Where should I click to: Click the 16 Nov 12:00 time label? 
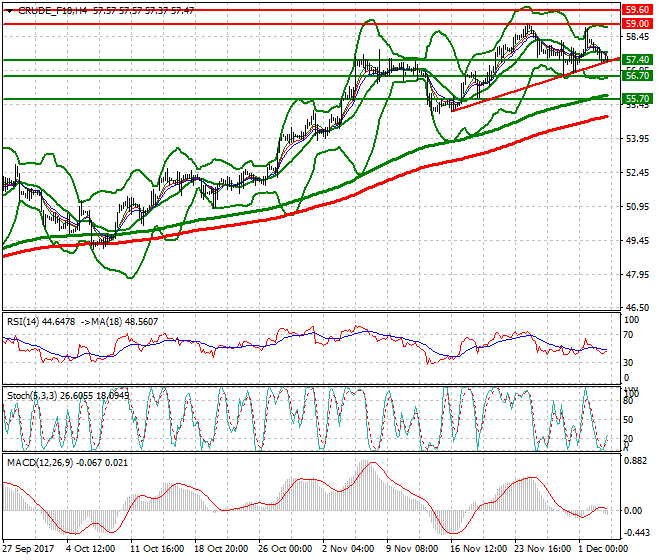click(x=479, y=549)
